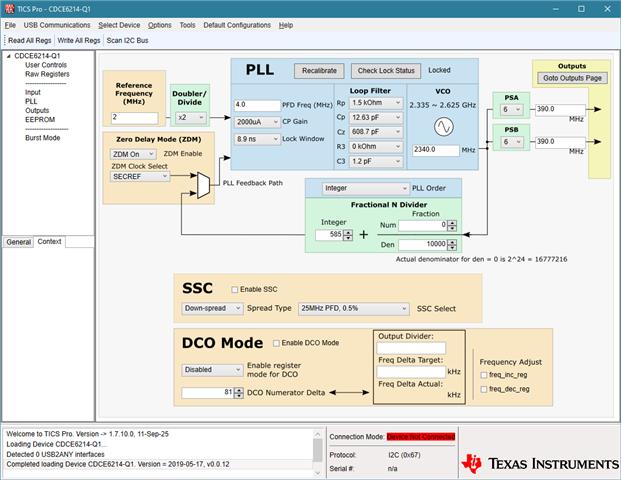Screen dimensions: 621x480
Task: Open the Lock Window 8.9 ns dropdown
Action: click(x=257, y=139)
